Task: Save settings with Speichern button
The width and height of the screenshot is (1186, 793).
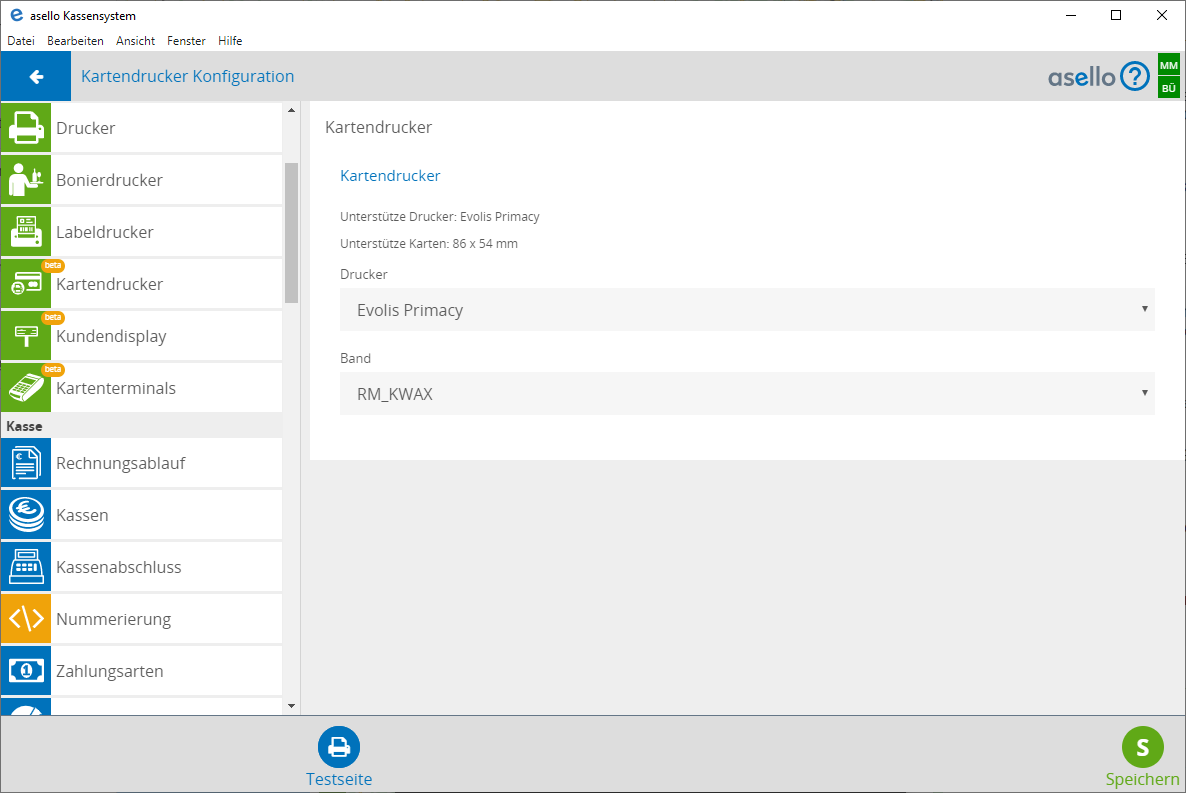Action: click(x=1142, y=757)
